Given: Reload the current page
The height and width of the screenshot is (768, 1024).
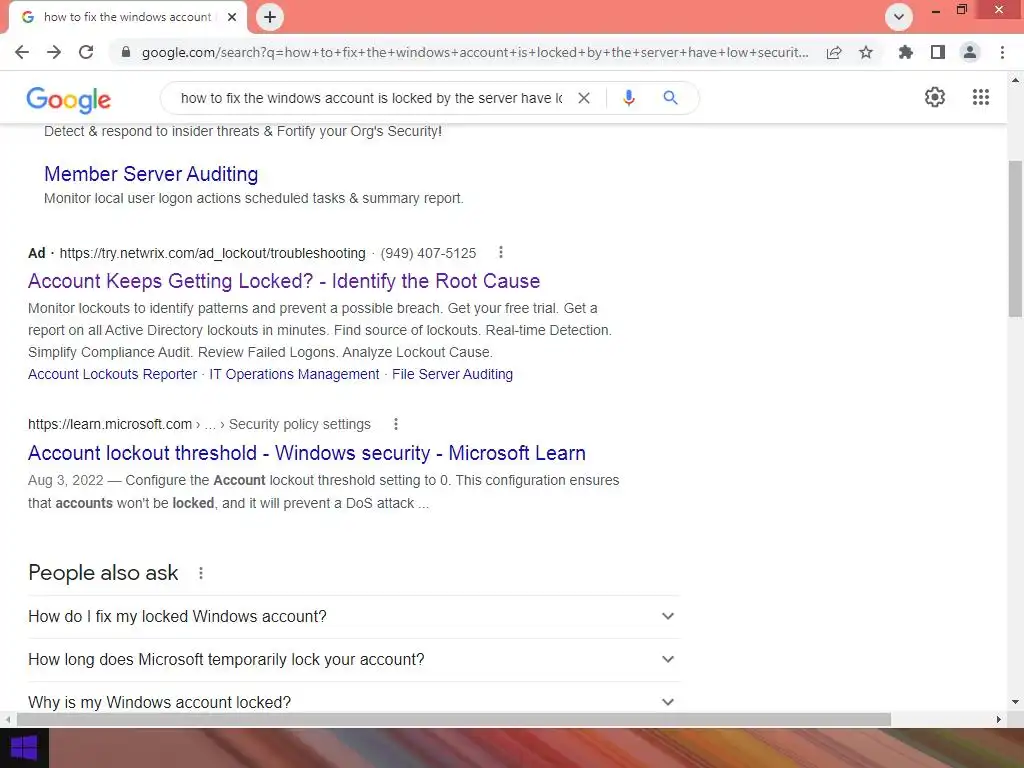Looking at the screenshot, I should (x=86, y=52).
